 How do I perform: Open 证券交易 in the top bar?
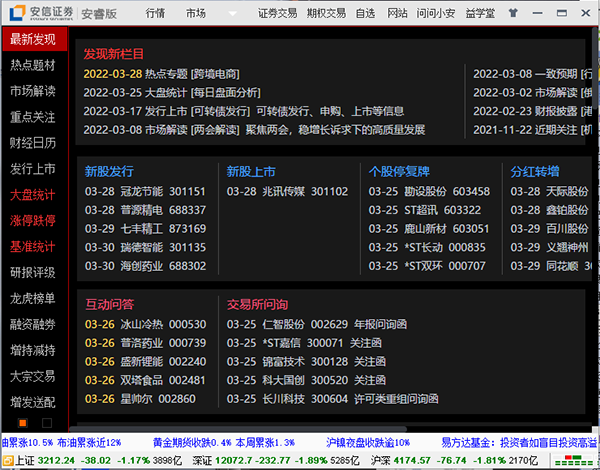click(x=277, y=13)
